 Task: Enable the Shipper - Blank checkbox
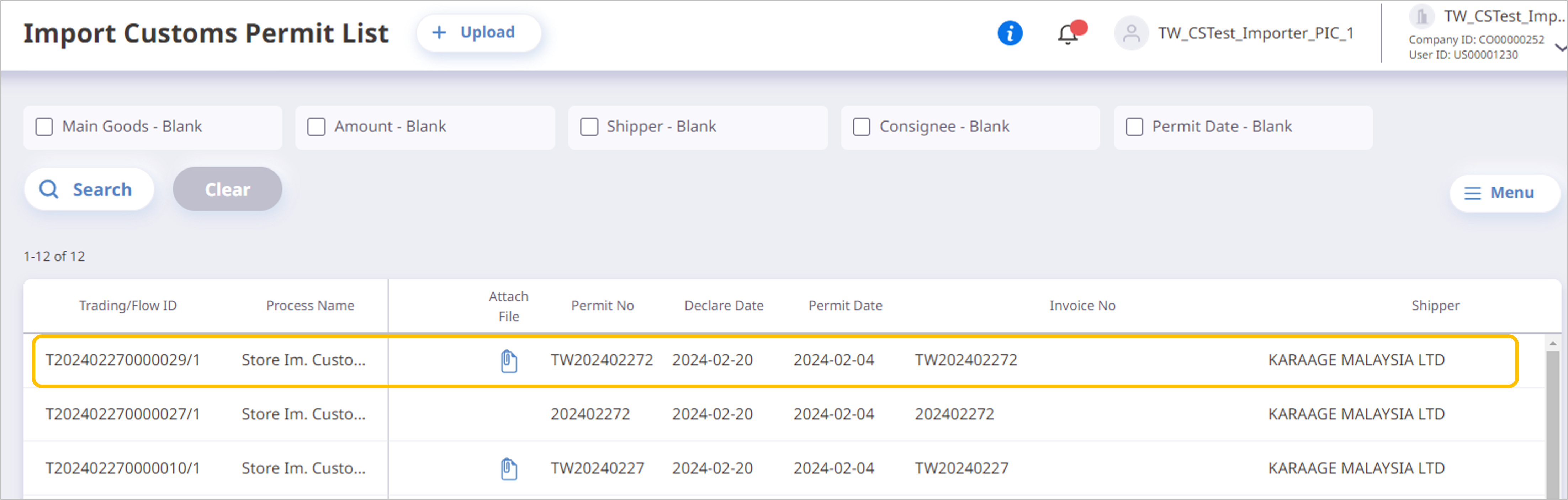pyautogui.click(x=589, y=127)
